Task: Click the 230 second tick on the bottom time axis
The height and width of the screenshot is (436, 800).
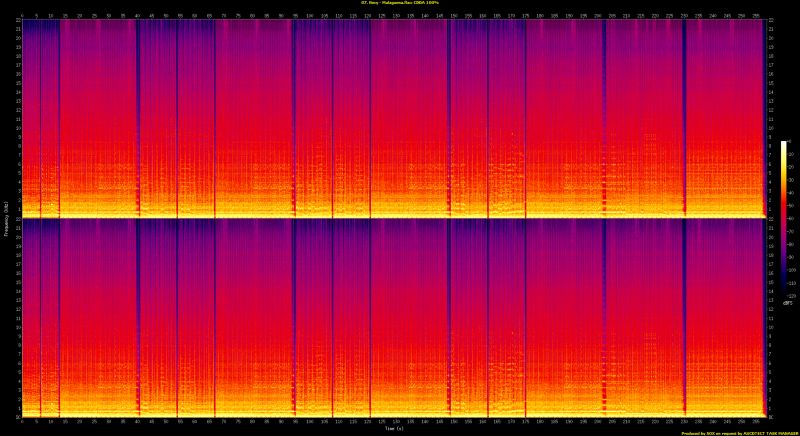Action: 685,422
